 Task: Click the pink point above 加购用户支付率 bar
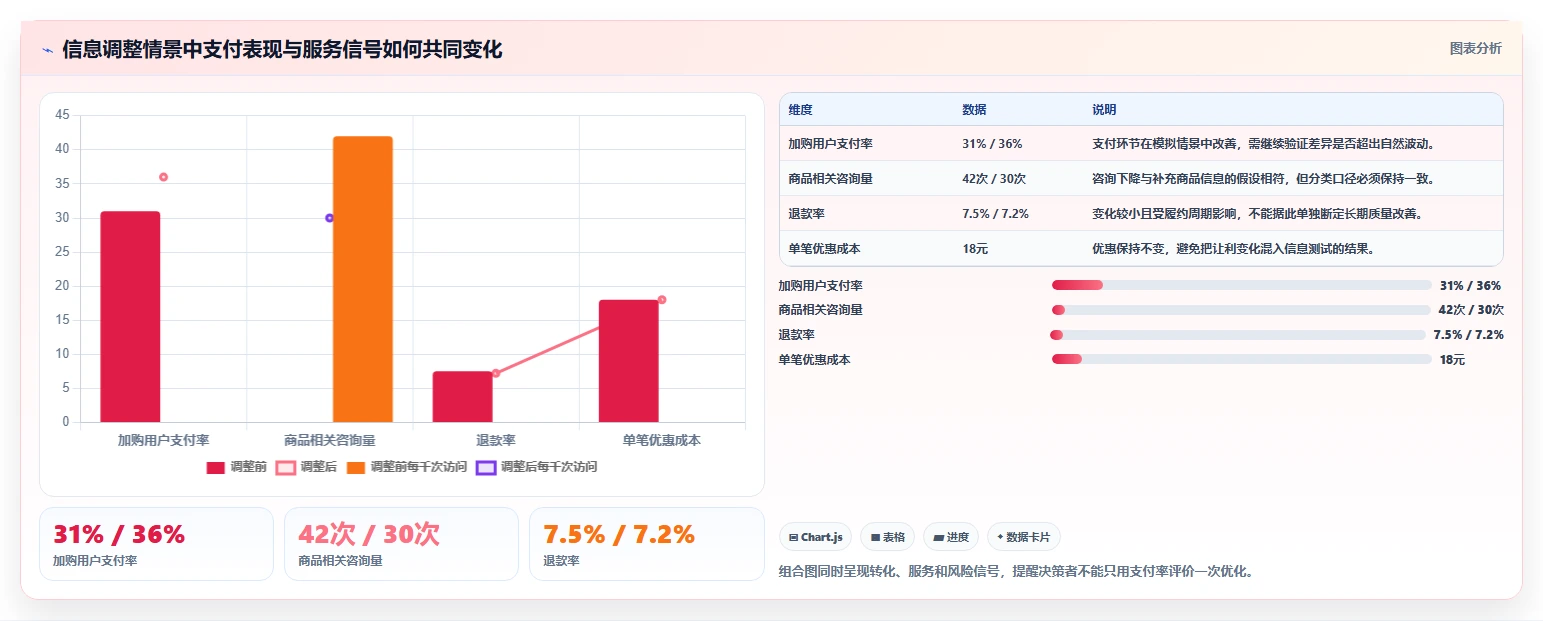[x=163, y=177]
